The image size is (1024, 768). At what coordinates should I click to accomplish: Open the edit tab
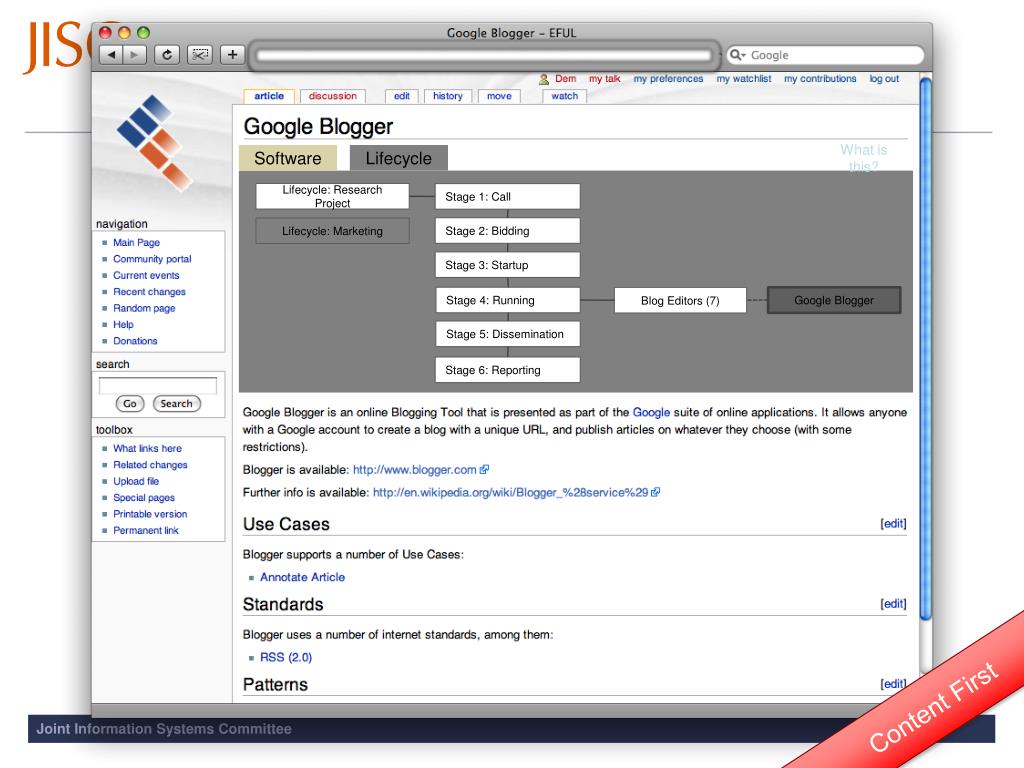(x=402, y=96)
